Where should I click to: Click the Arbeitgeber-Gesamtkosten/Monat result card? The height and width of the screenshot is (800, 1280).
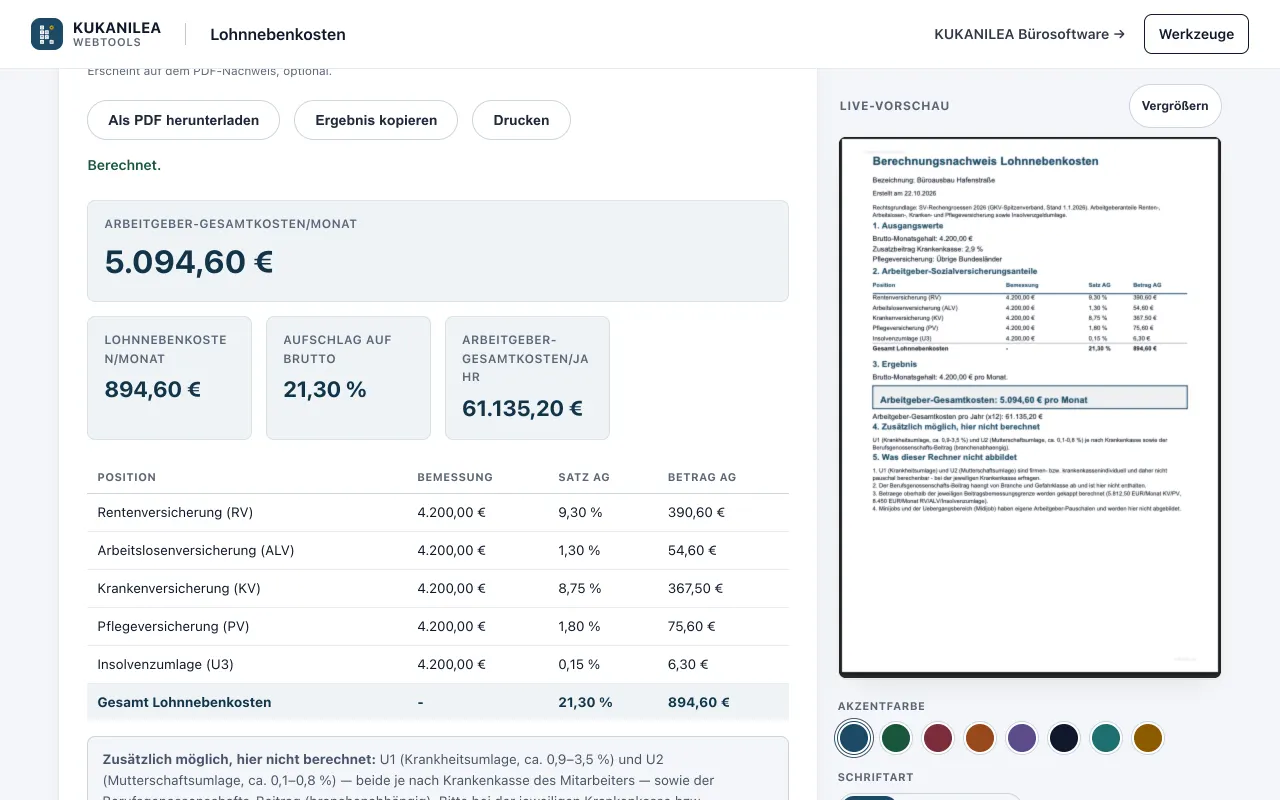coord(438,251)
